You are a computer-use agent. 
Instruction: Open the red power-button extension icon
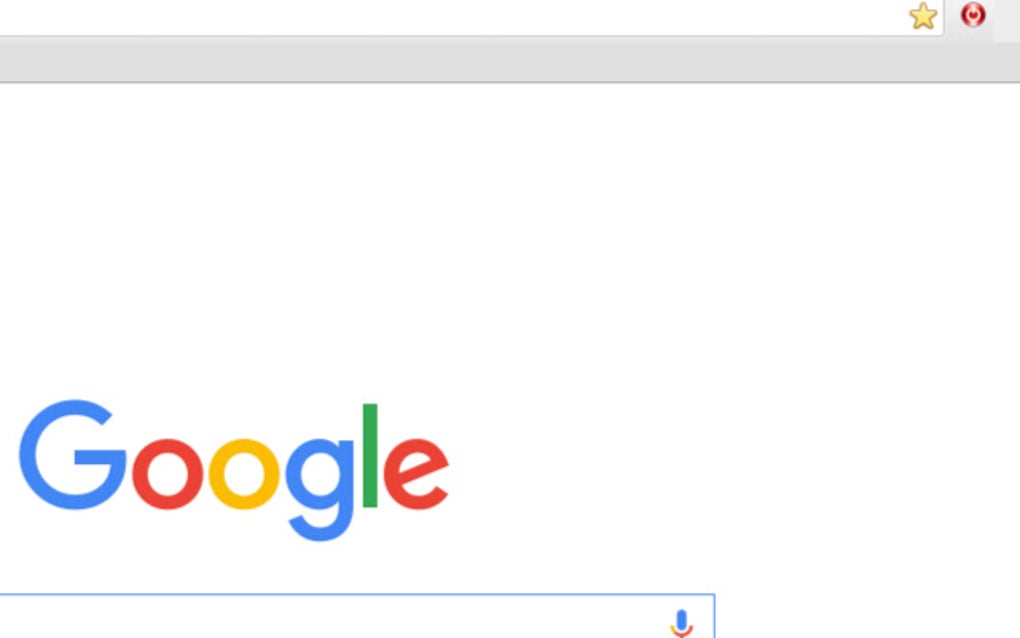pos(973,15)
